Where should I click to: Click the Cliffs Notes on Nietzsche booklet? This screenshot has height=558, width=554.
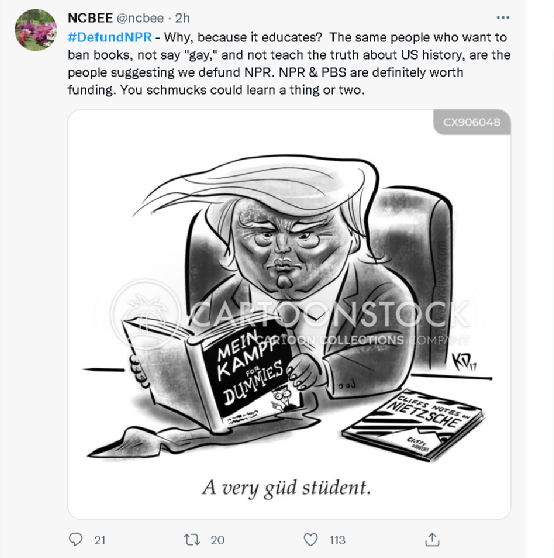[x=413, y=425]
